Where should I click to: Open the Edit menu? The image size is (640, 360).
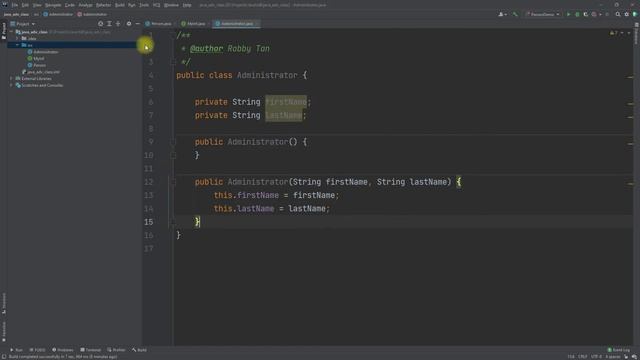tap(25, 5)
